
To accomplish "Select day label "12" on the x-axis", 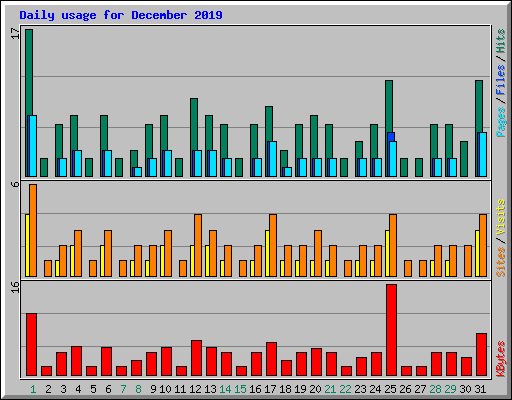I will (x=195, y=389).
